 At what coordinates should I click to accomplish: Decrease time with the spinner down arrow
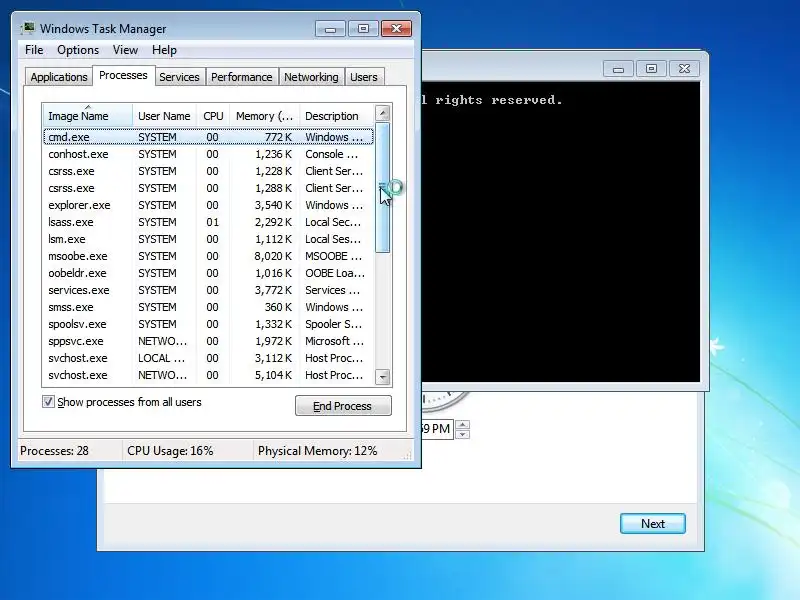(x=462, y=434)
